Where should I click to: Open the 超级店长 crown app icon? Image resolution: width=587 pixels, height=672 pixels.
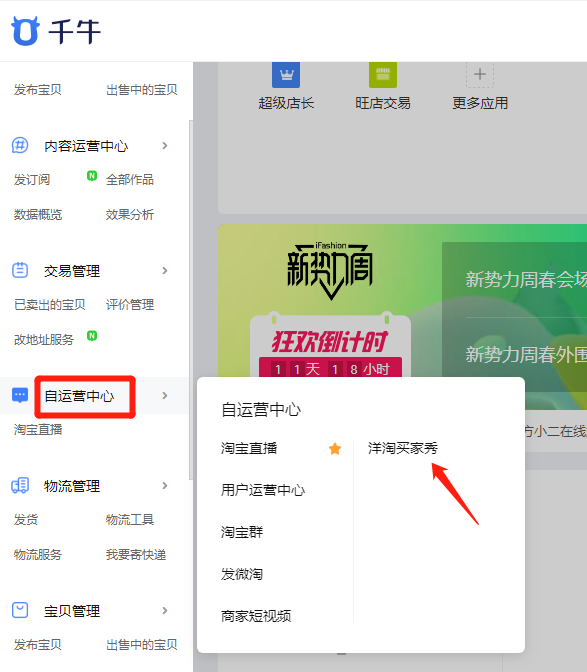pos(286,75)
